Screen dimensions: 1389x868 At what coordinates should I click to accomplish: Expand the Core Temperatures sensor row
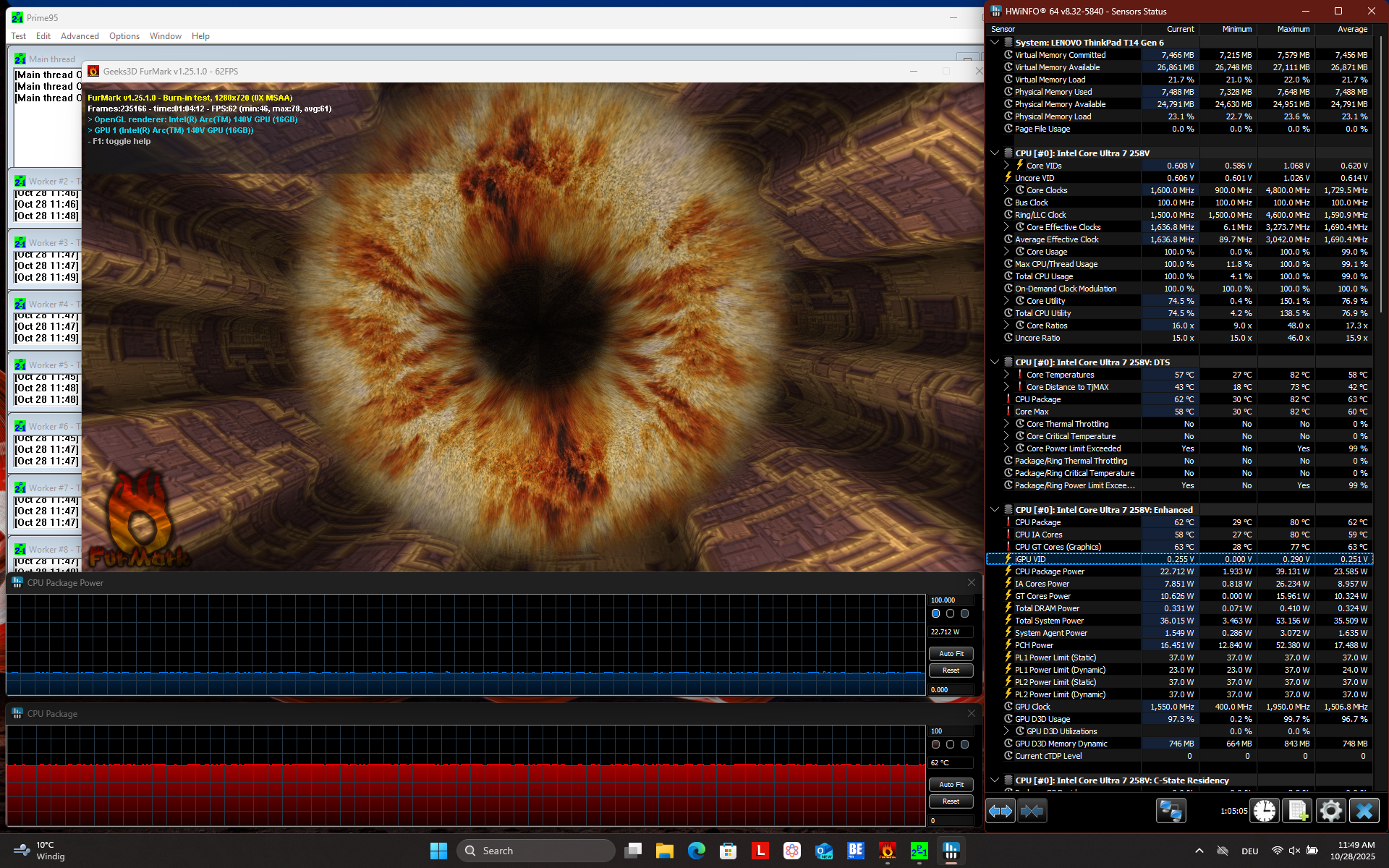tap(1006, 375)
